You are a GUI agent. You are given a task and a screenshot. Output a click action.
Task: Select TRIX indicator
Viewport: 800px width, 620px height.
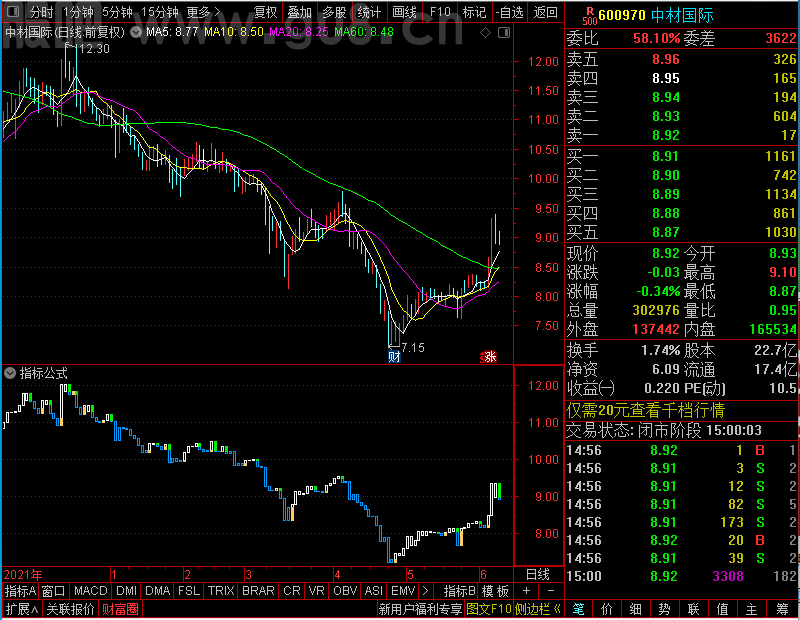(220, 591)
